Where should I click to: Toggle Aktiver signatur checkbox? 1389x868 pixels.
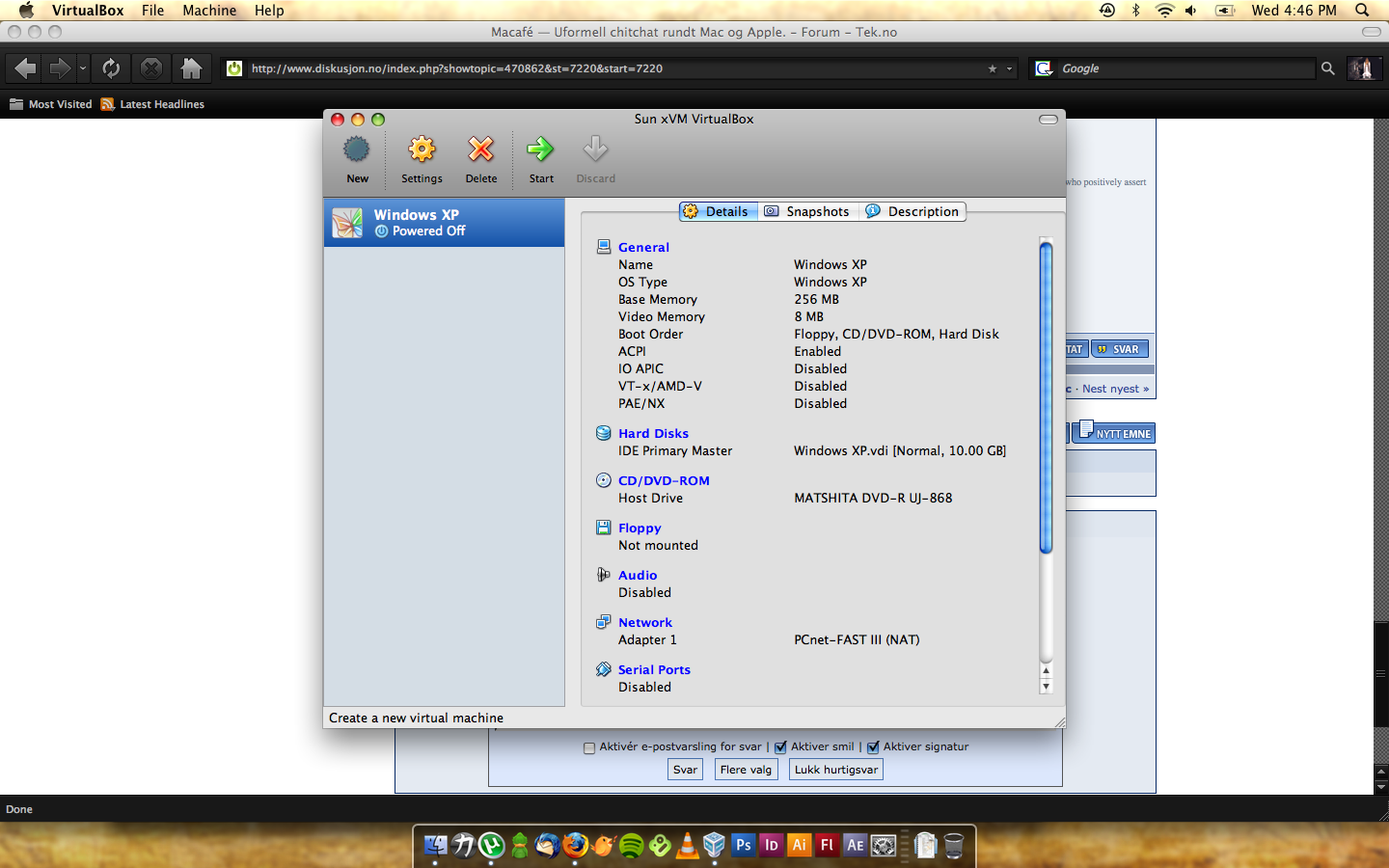[873, 747]
